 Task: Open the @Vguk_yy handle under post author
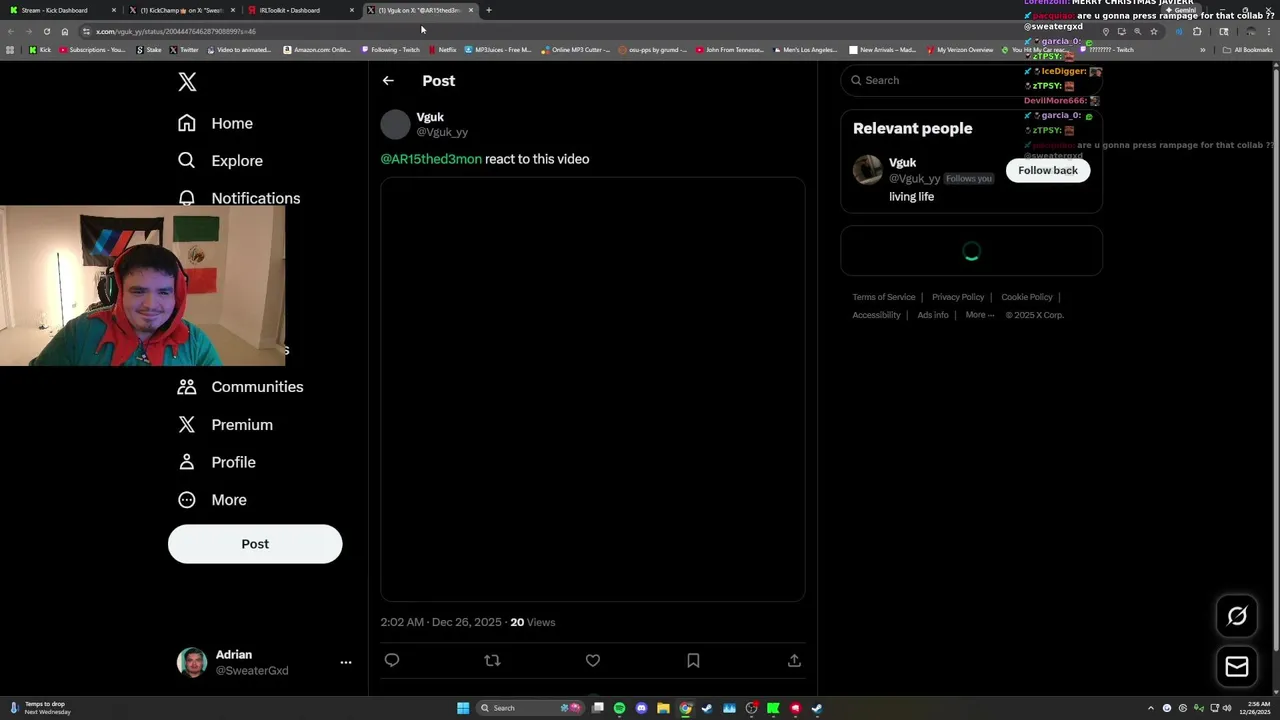click(x=442, y=132)
